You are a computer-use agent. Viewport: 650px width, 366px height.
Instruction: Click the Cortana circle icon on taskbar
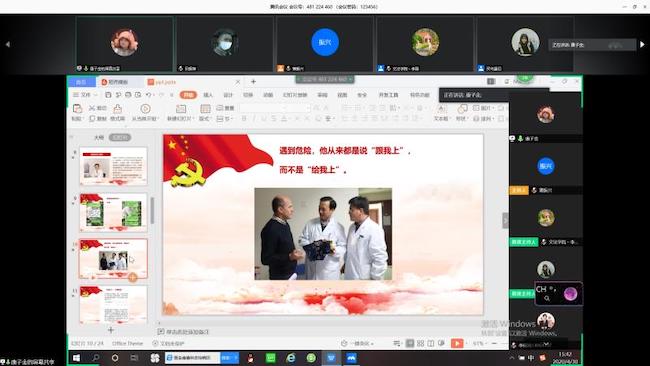pos(115,358)
